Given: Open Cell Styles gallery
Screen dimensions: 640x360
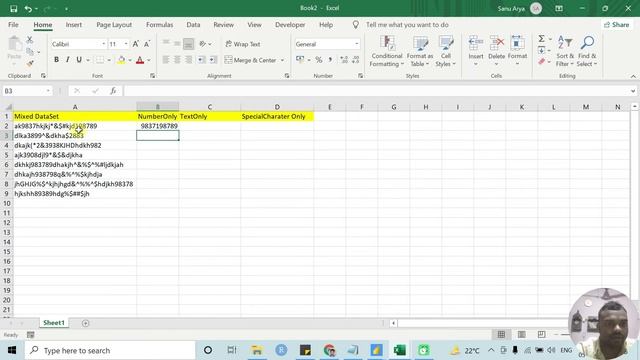Looking at the screenshot, I should click(445, 51).
